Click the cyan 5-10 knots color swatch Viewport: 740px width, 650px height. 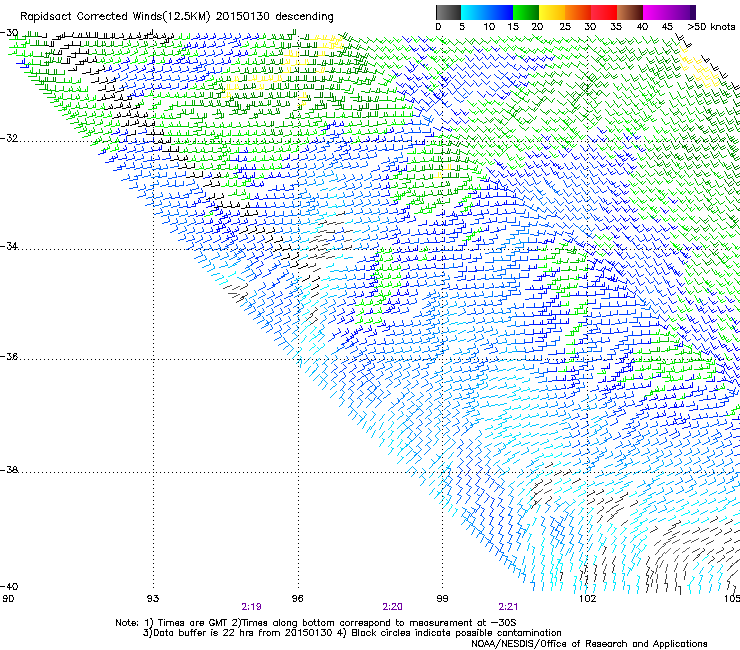click(473, 12)
